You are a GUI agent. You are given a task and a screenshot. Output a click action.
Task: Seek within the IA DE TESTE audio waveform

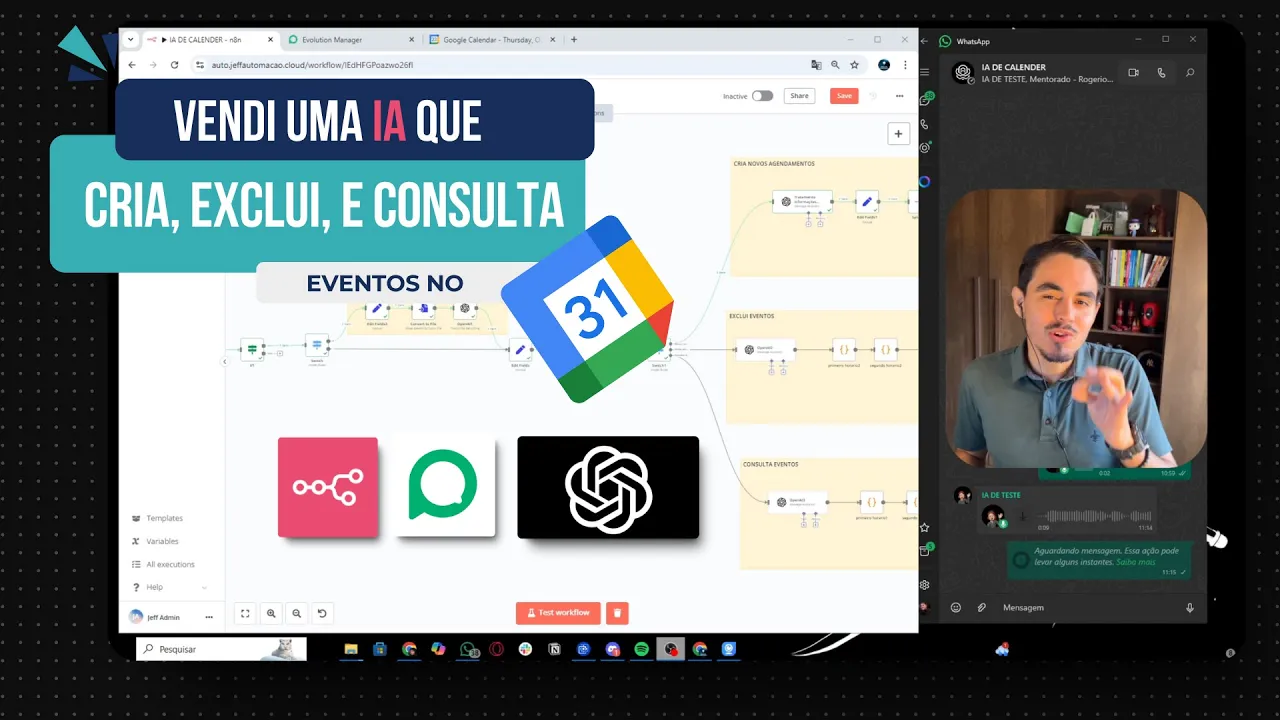(x=1095, y=517)
